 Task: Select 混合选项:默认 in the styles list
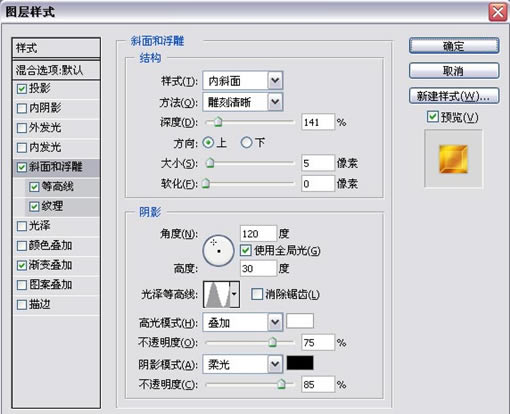(56, 70)
